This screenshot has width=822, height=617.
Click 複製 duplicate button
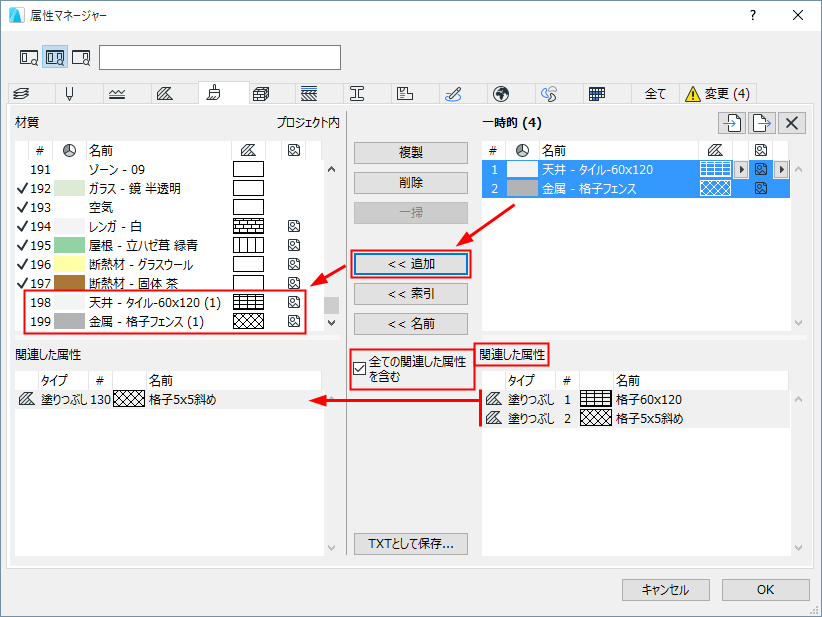[x=411, y=153]
